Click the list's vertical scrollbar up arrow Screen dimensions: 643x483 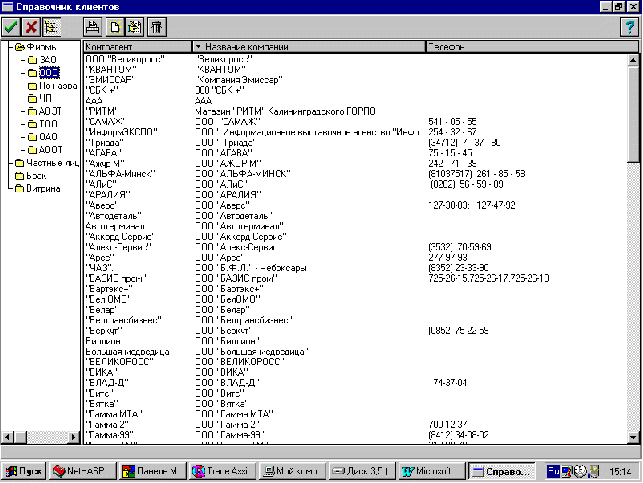click(633, 60)
